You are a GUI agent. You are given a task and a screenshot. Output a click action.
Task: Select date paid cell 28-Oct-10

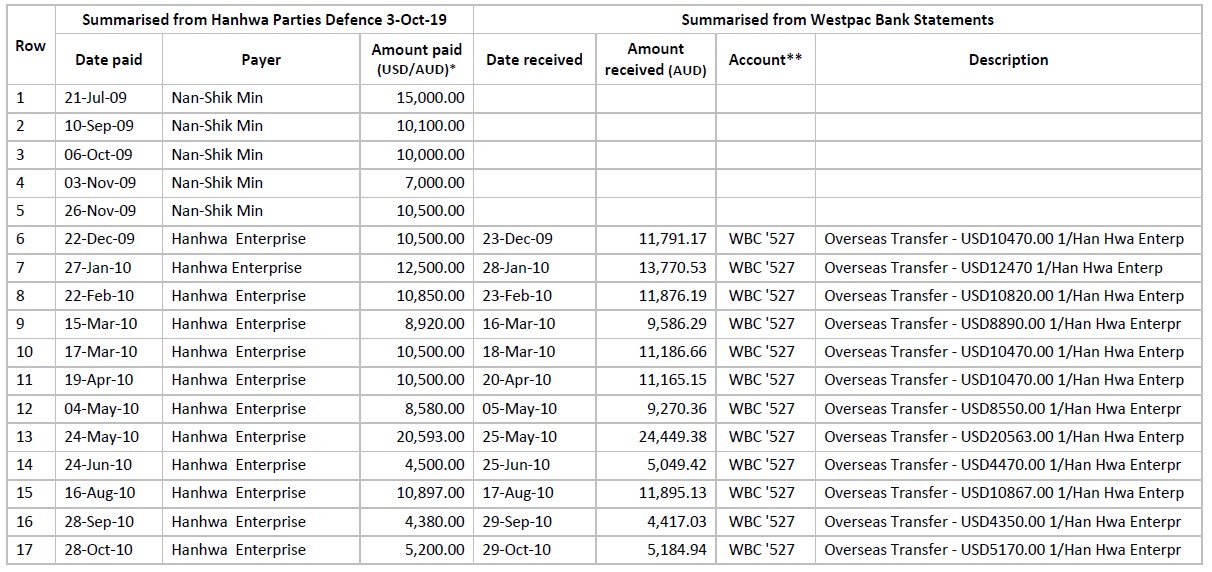tap(97, 549)
